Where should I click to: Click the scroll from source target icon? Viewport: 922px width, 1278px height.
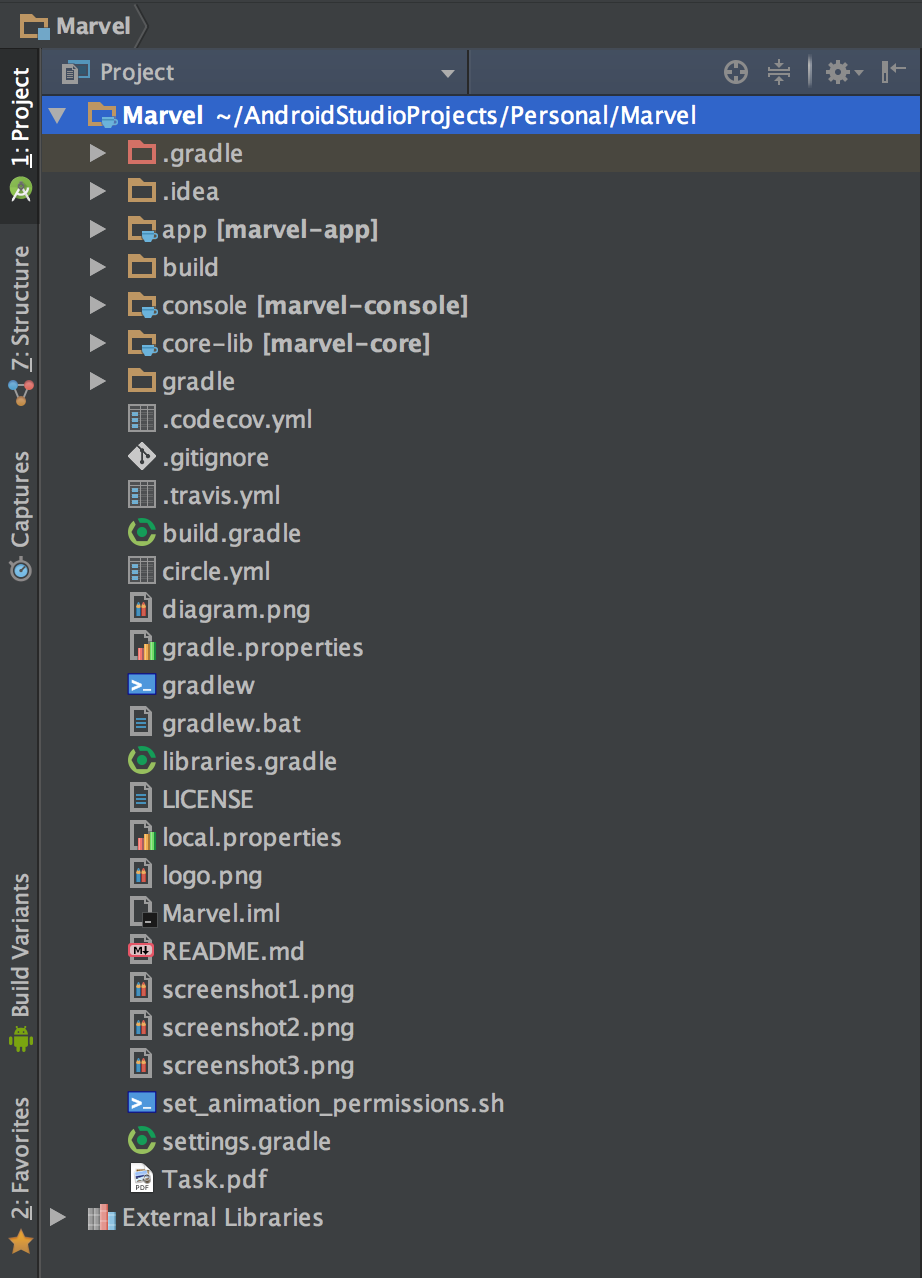click(x=735, y=72)
